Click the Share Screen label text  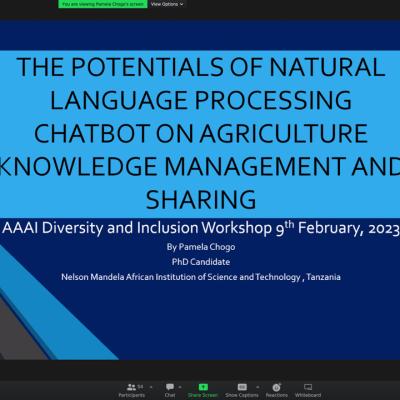coord(203,395)
